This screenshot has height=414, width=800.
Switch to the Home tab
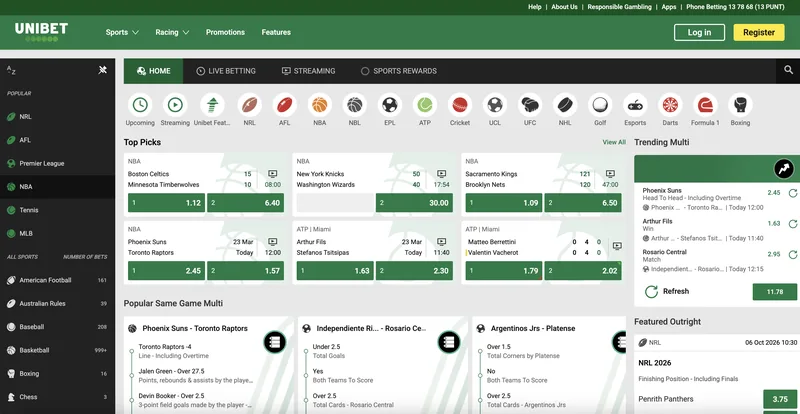[x=154, y=71]
